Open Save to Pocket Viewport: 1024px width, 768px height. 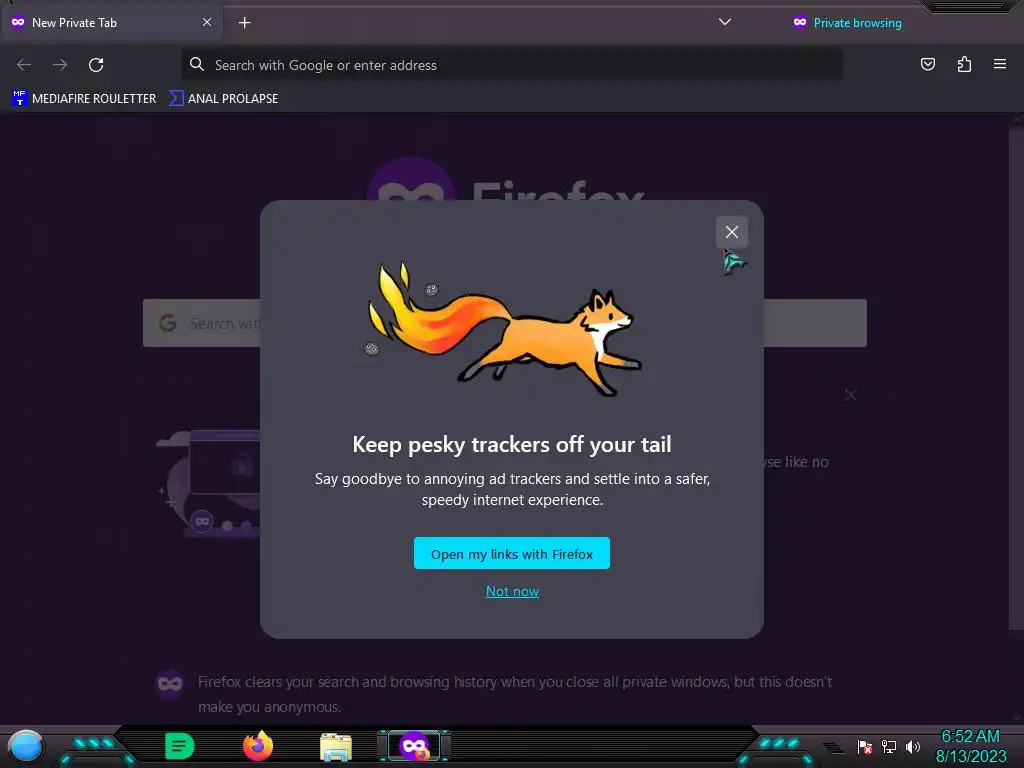coord(927,64)
